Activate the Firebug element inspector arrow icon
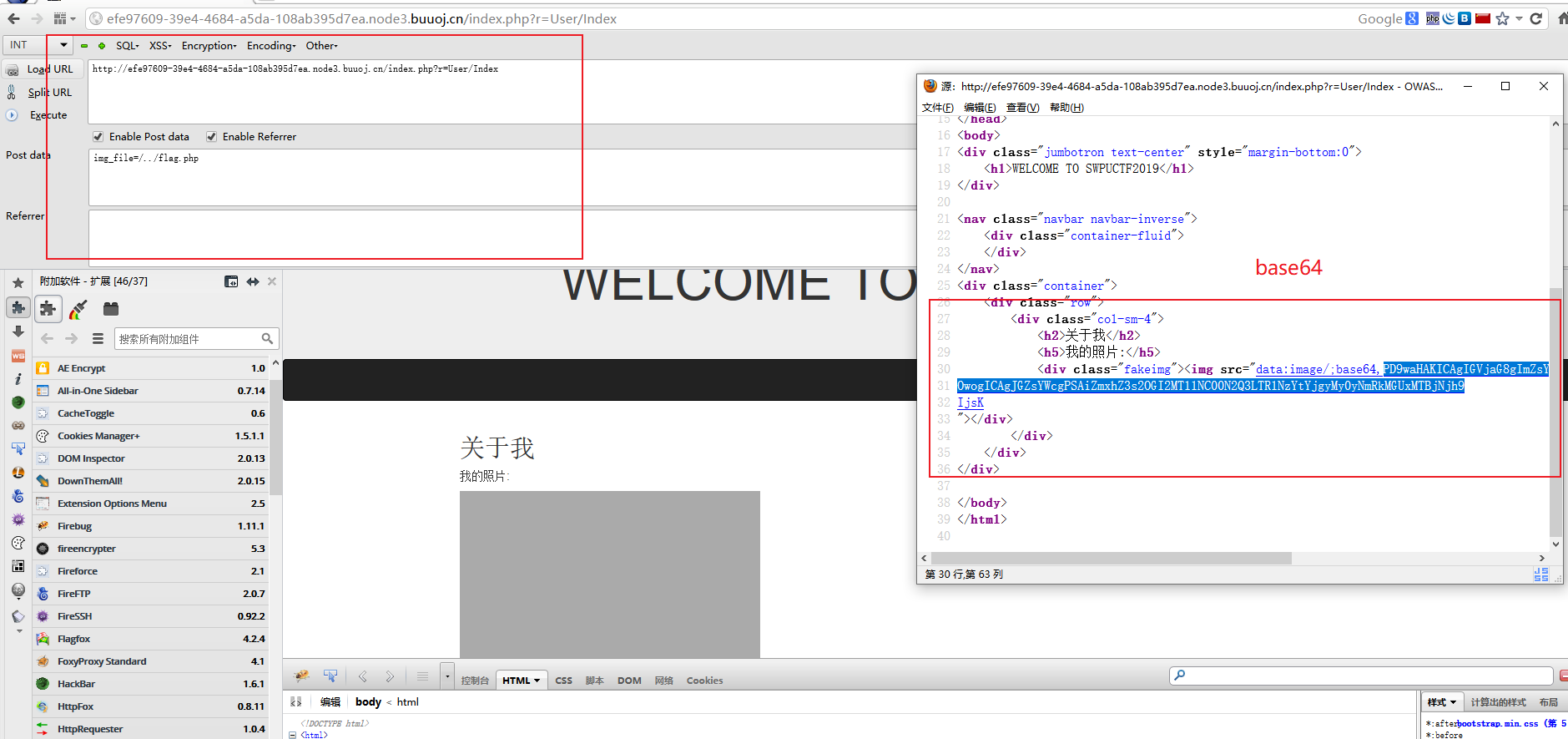 tap(330, 676)
